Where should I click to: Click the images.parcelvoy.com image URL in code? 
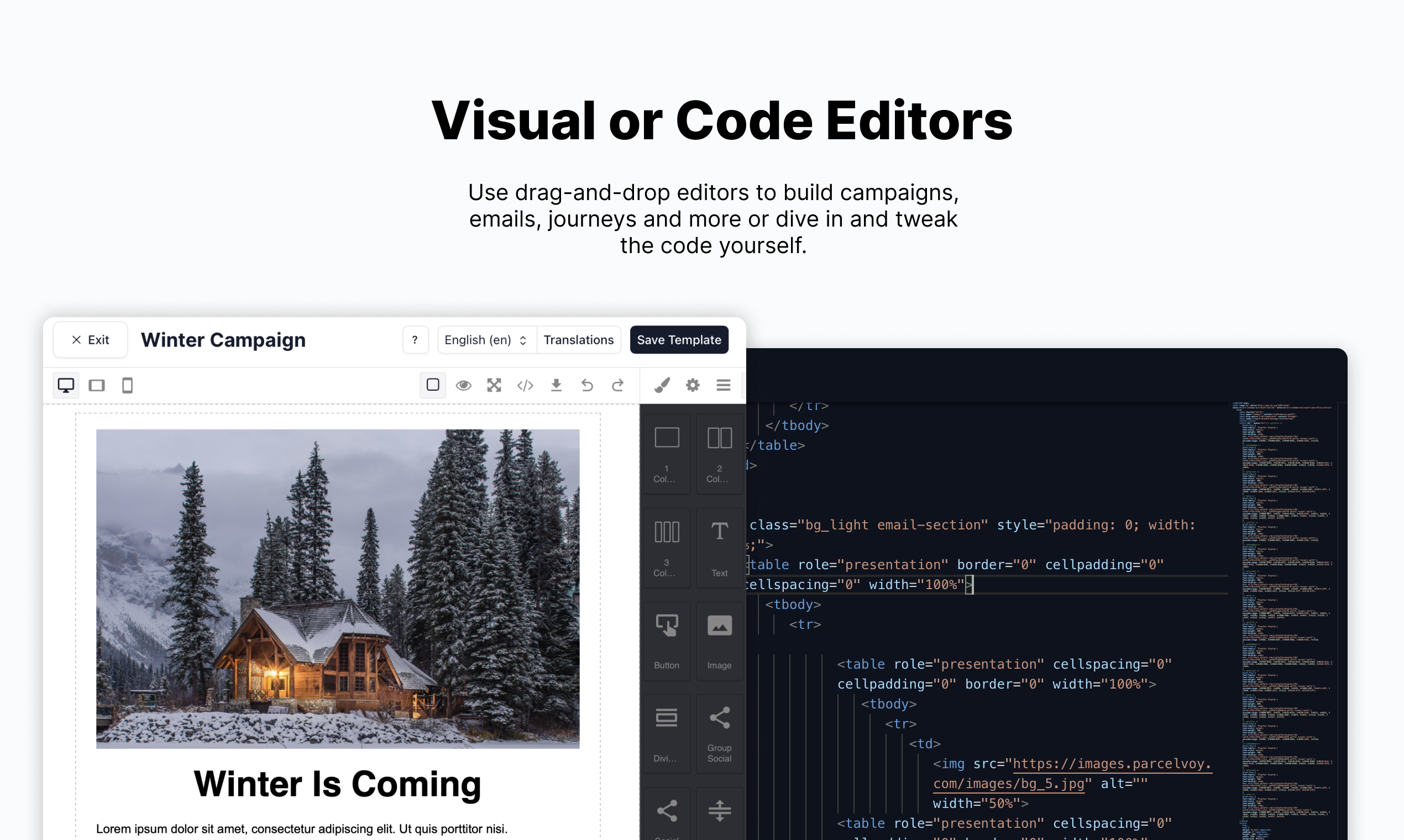click(x=1072, y=774)
